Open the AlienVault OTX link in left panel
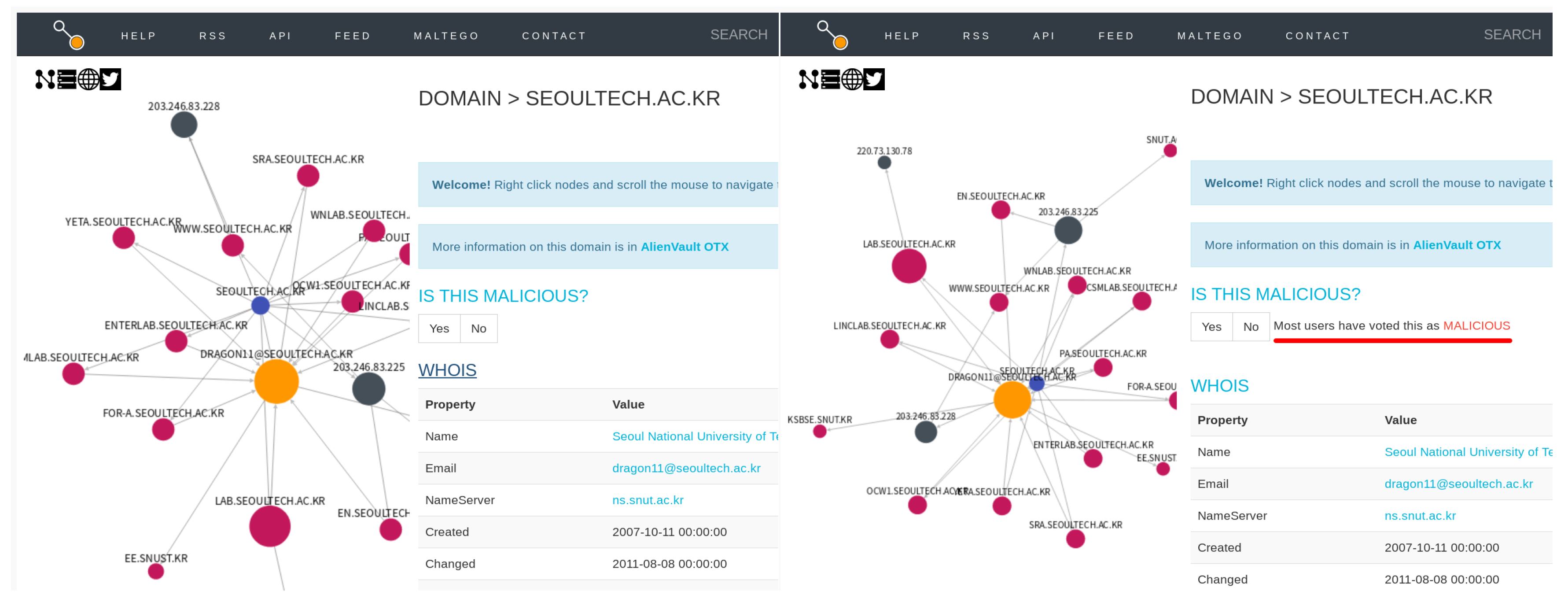The image size is (1568, 602). (684, 247)
